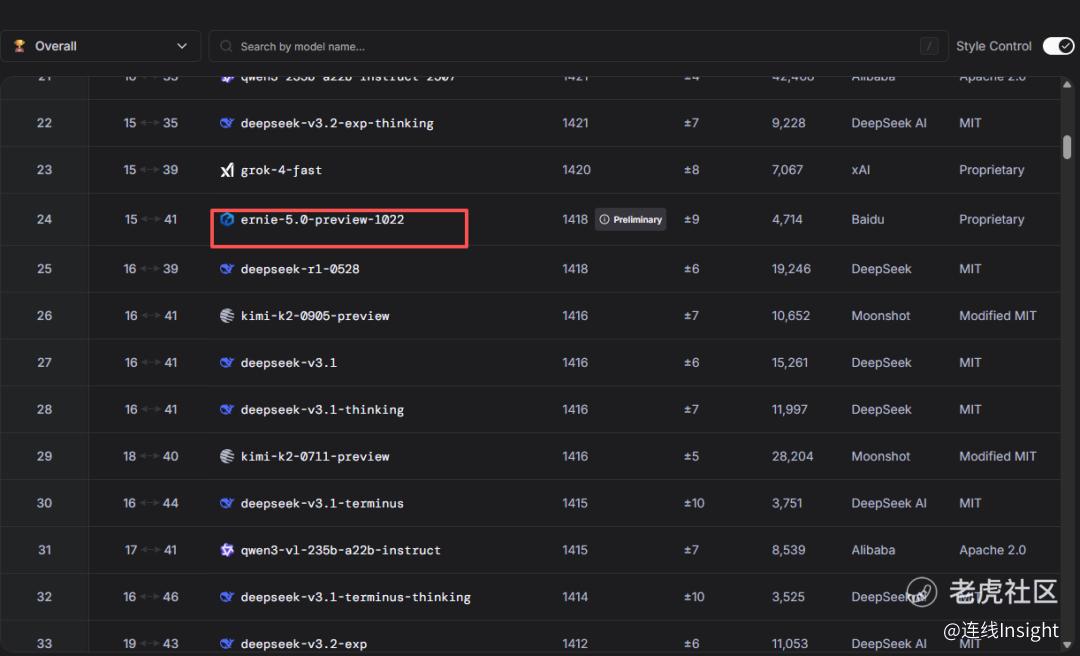Click the slash shortcut hint in search
The image size is (1080, 656).
coord(928,46)
